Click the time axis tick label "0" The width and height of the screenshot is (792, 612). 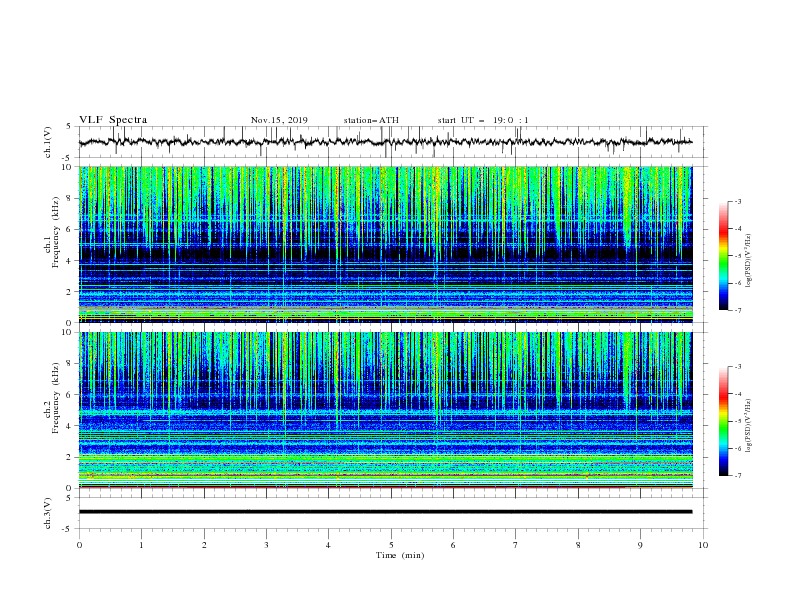point(79,545)
